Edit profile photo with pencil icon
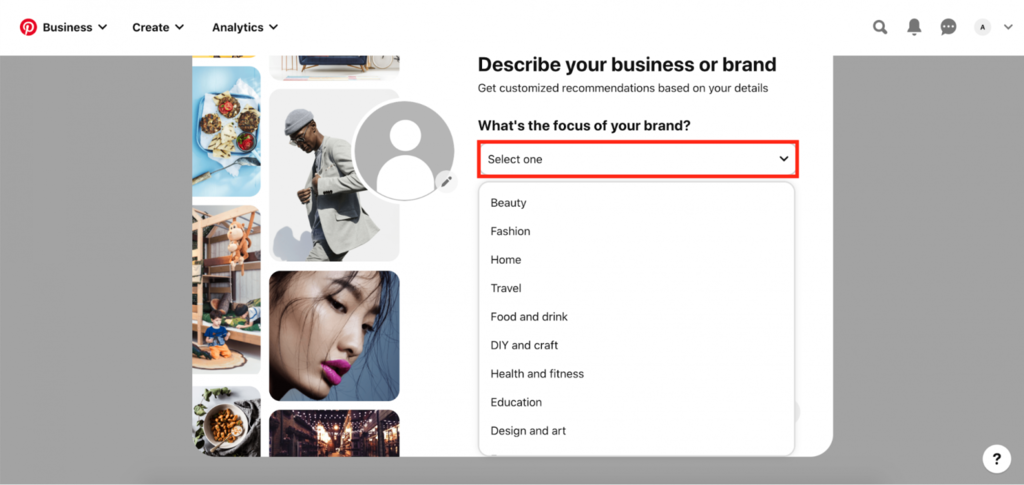The height and width of the screenshot is (485, 1024). coord(447,181)
